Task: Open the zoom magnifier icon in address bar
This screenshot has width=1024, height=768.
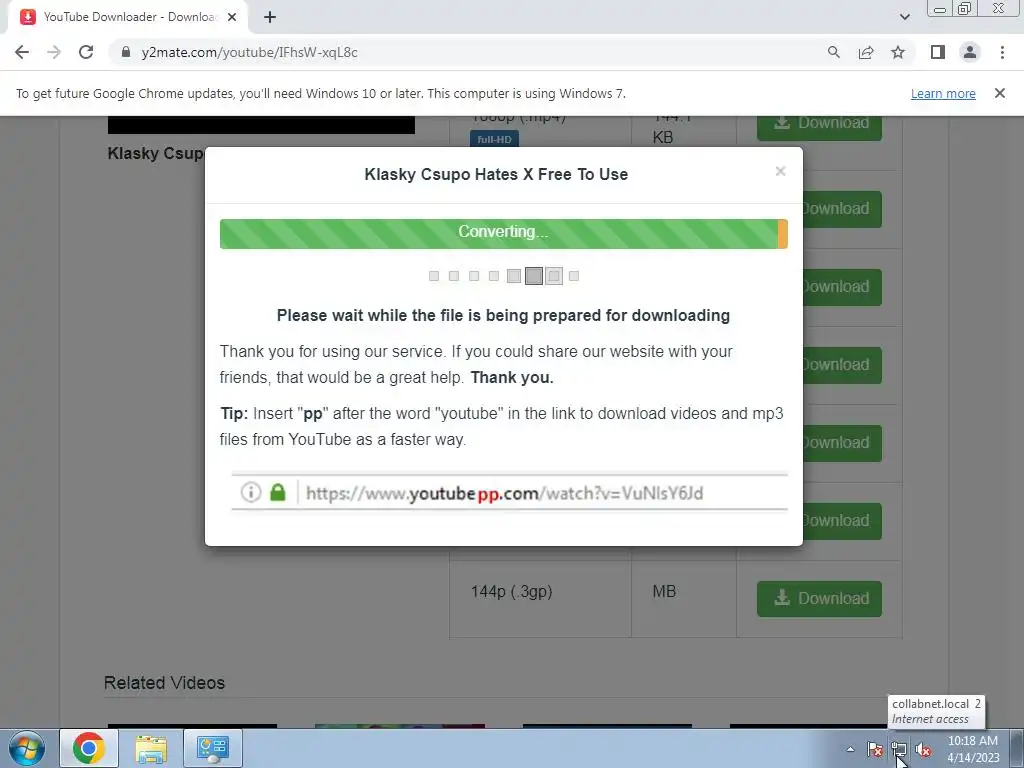Action: point(833,52)
